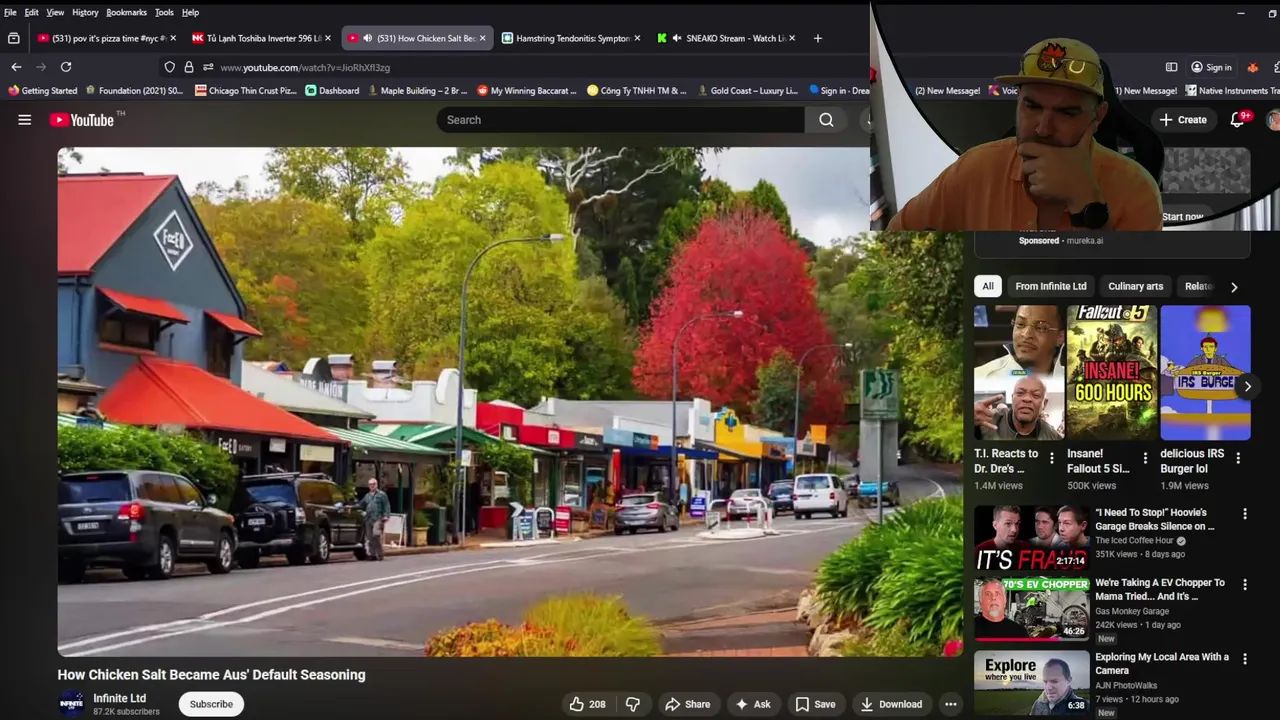This screenshot has width=1280, height=720.
Task: Open the notifications bell showing 9+
Action: click(1238, 119)
